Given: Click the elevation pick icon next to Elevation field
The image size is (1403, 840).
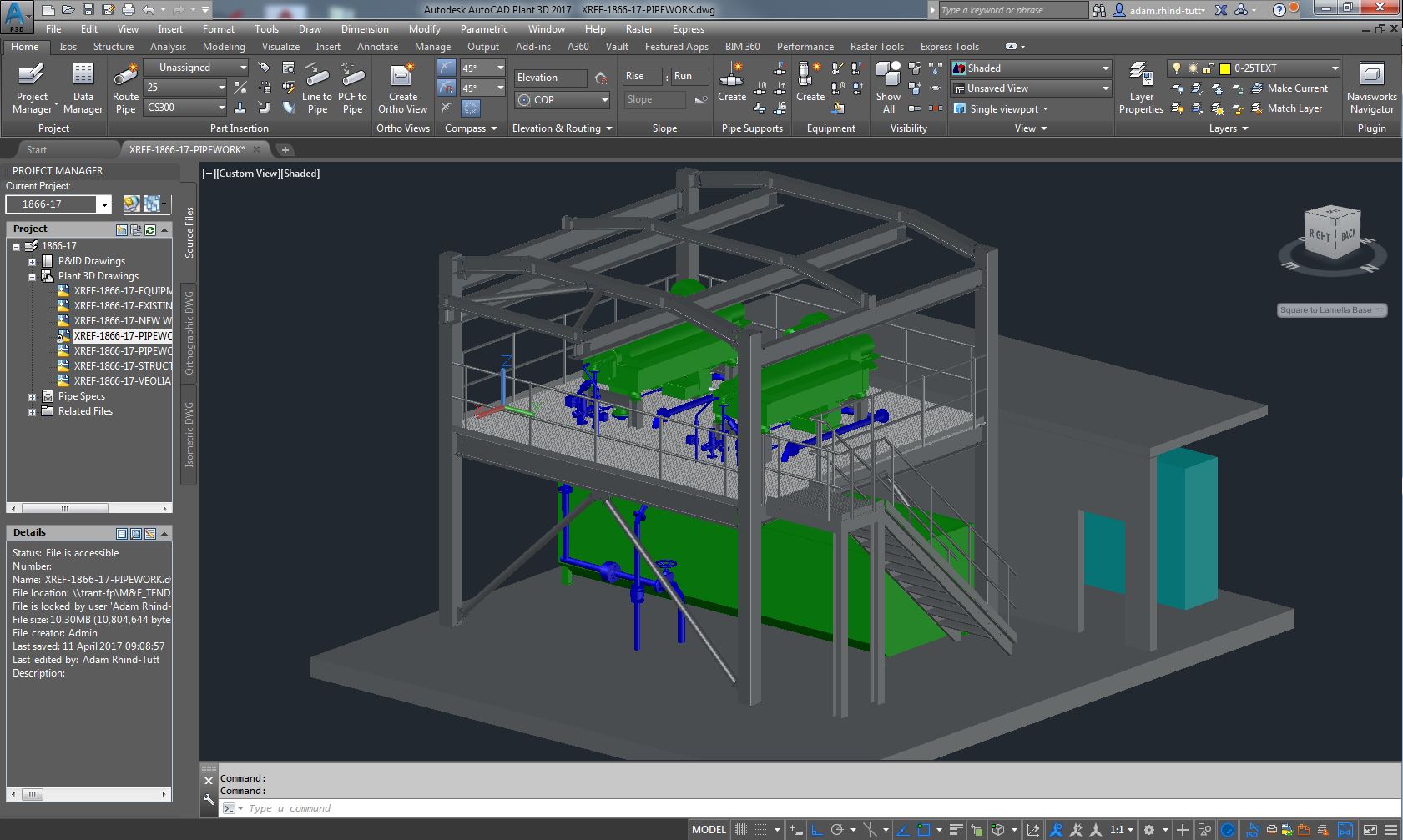Looking at the screenshot, I should coord(601,78).
